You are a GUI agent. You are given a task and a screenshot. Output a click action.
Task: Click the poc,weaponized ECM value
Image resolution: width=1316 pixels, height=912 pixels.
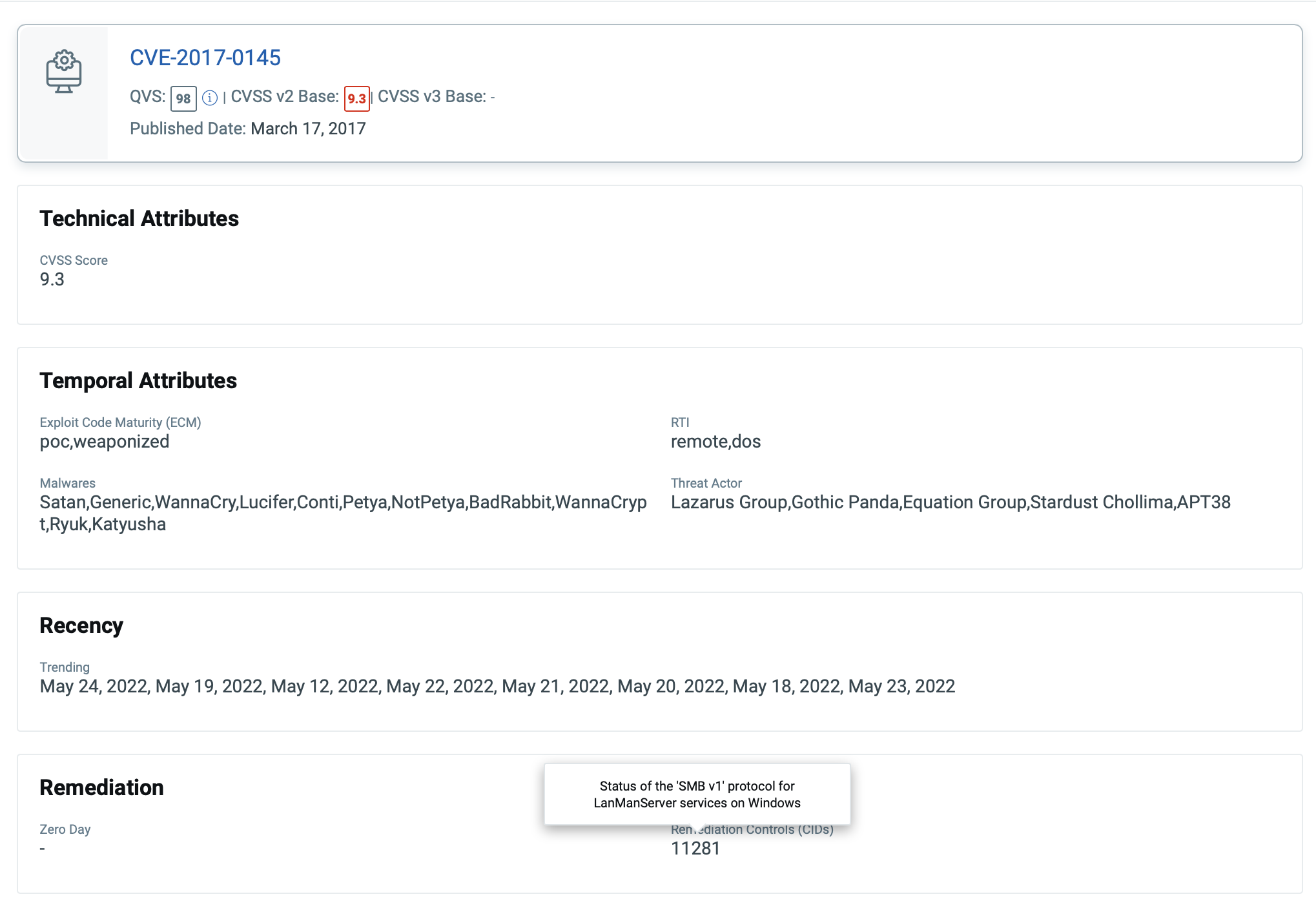click(104, 441)
